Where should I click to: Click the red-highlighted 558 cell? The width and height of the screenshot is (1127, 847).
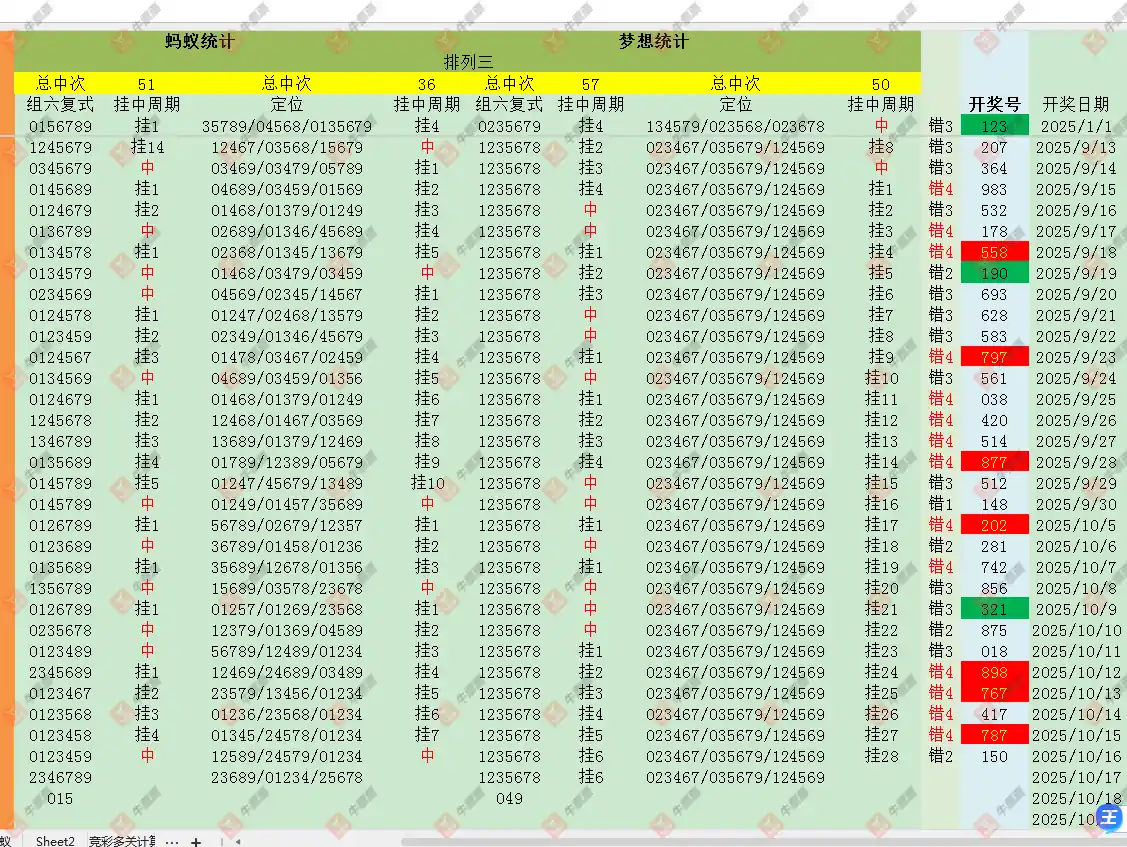(994, 252)
